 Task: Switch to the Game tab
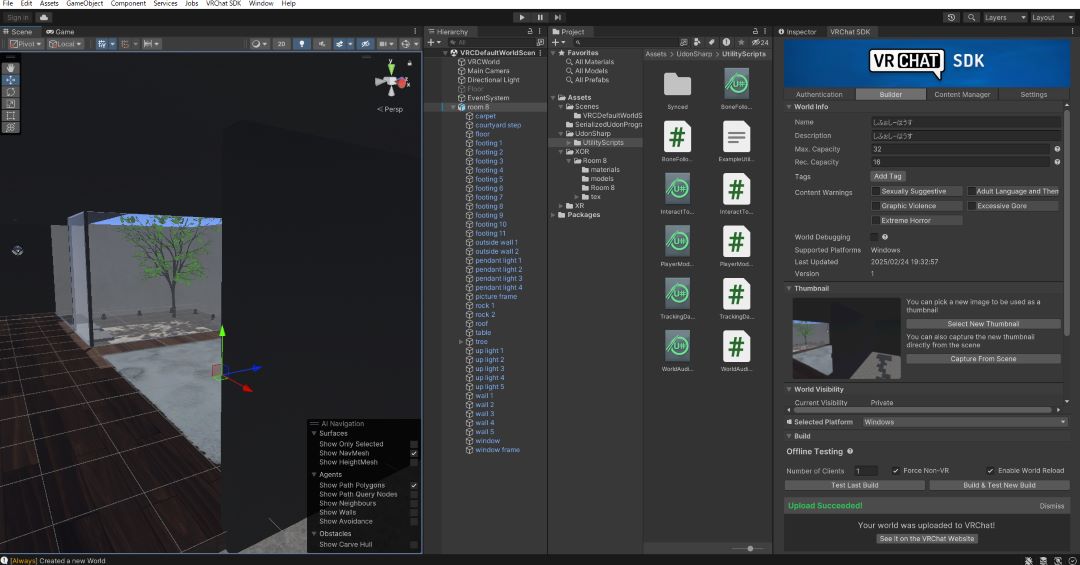tap(61, 32)
